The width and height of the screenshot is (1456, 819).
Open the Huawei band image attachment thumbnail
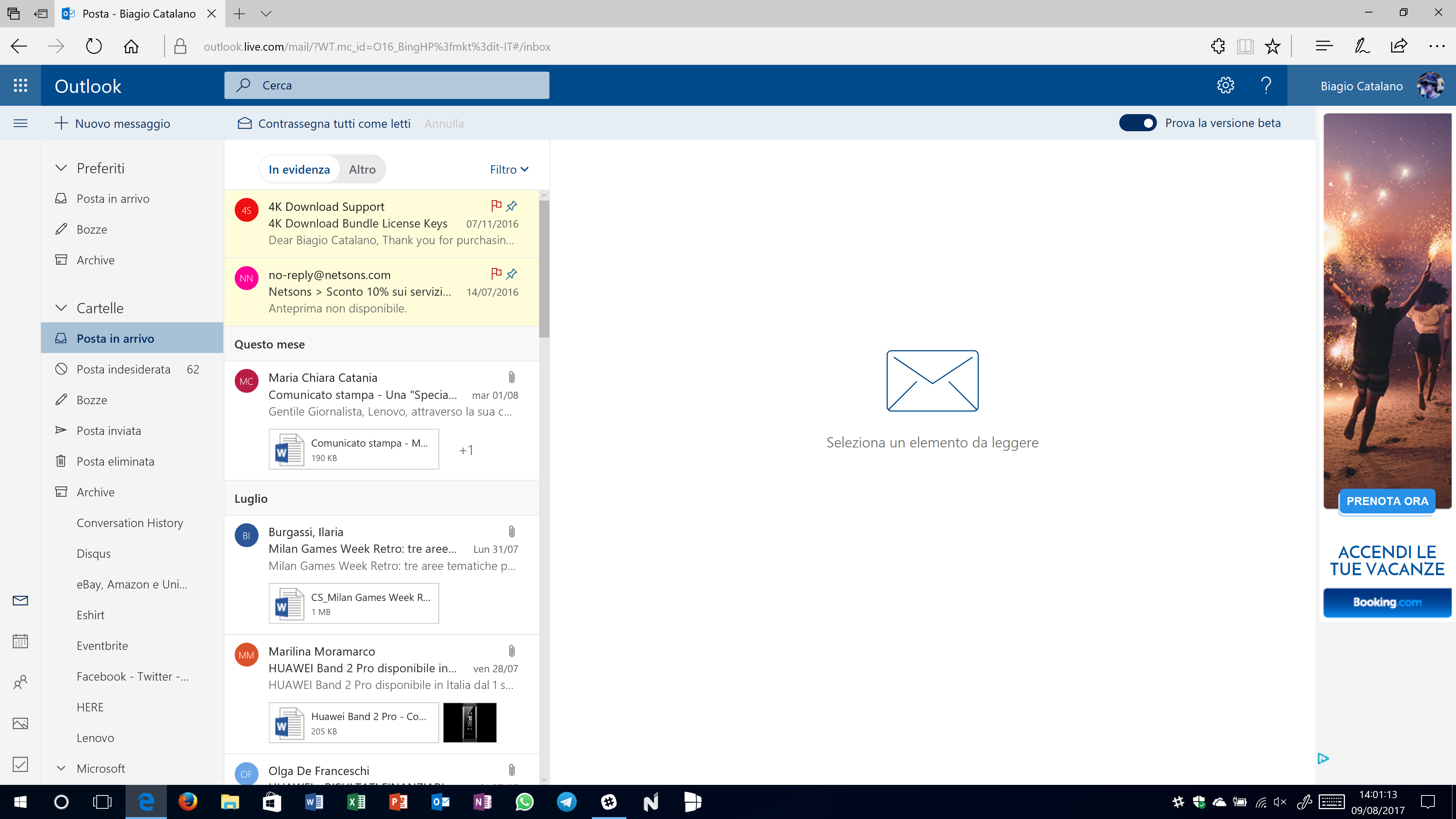tap(470, 723)
